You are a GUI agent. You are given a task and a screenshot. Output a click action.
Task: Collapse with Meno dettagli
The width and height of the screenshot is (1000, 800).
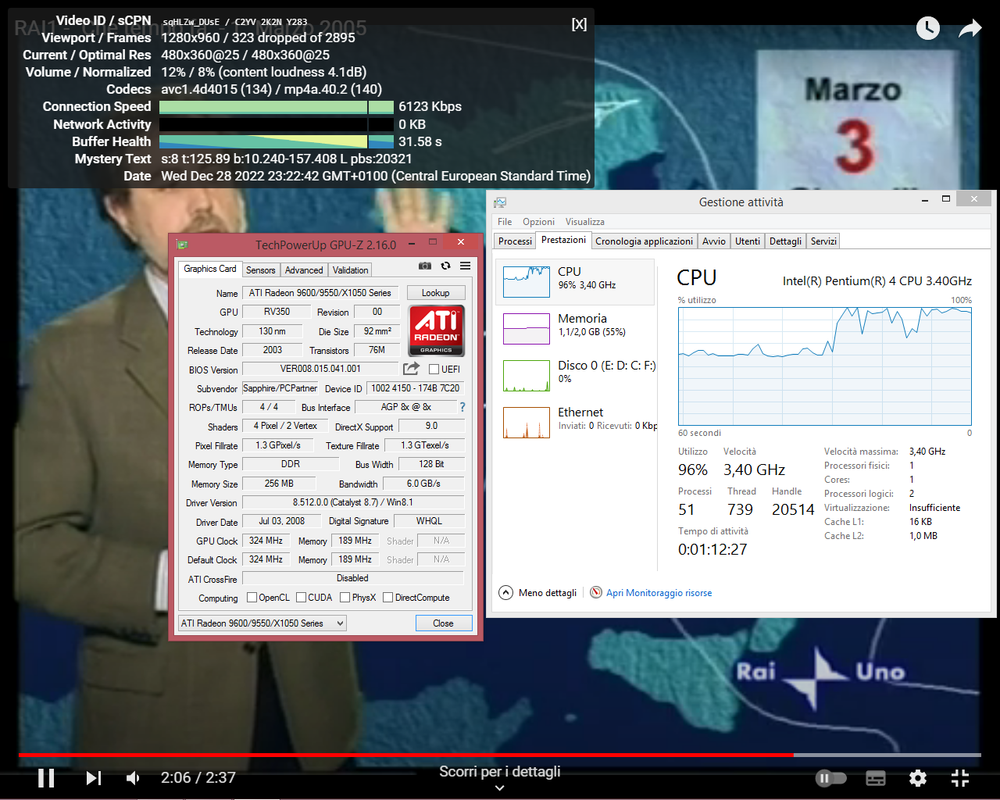coord(538,593)
